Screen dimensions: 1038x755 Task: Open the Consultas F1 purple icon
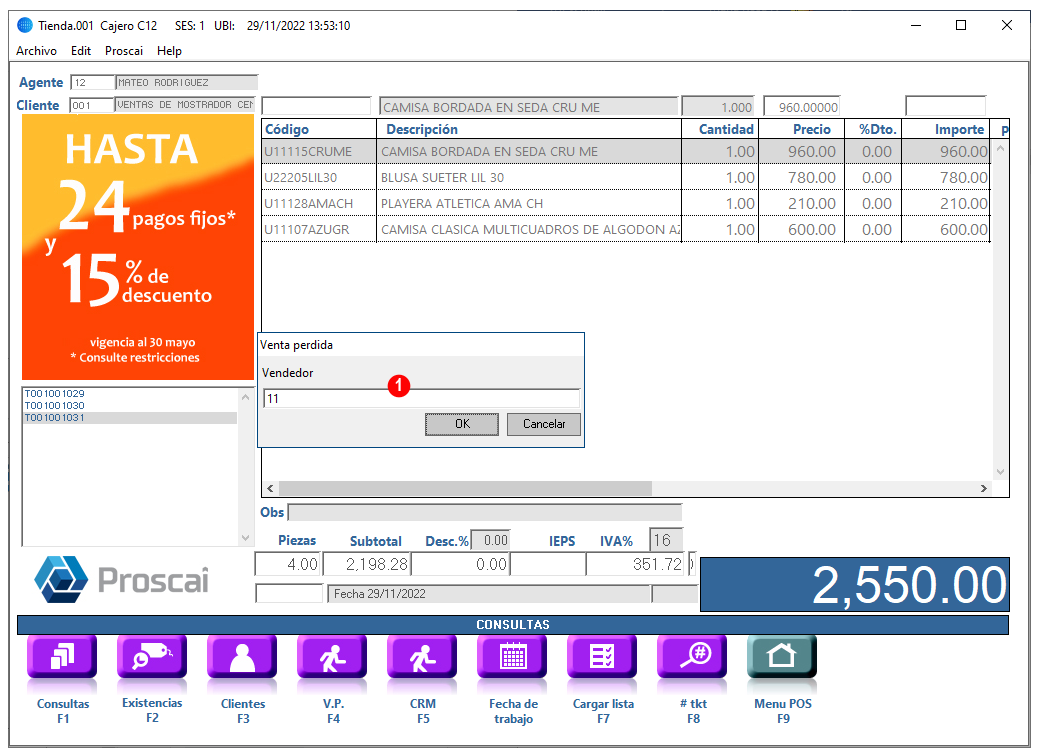tap(62, 656)
